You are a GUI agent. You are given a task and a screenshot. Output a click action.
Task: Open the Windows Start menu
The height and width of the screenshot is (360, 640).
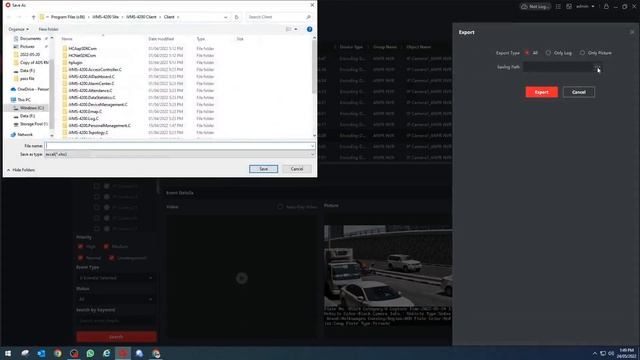click(x=8, y=353)
